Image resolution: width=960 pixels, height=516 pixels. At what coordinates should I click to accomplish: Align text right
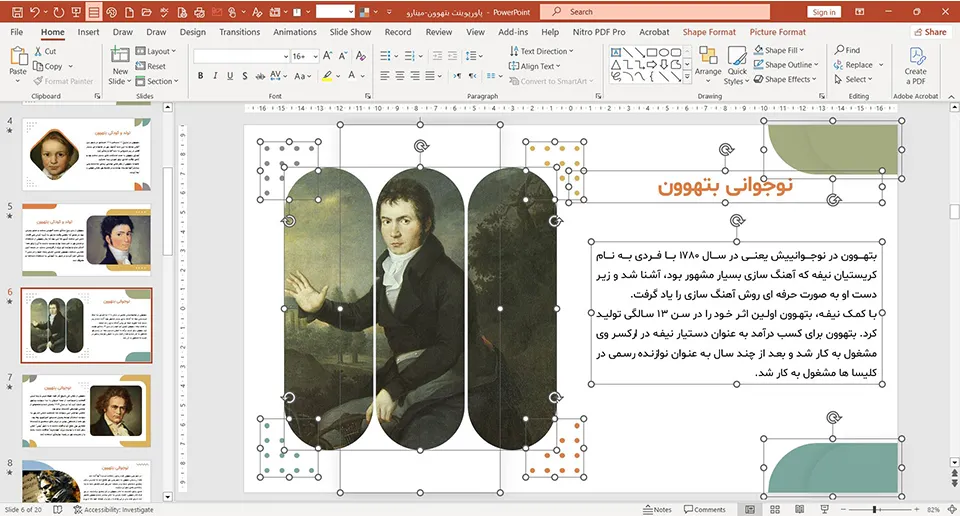point(414,76)
